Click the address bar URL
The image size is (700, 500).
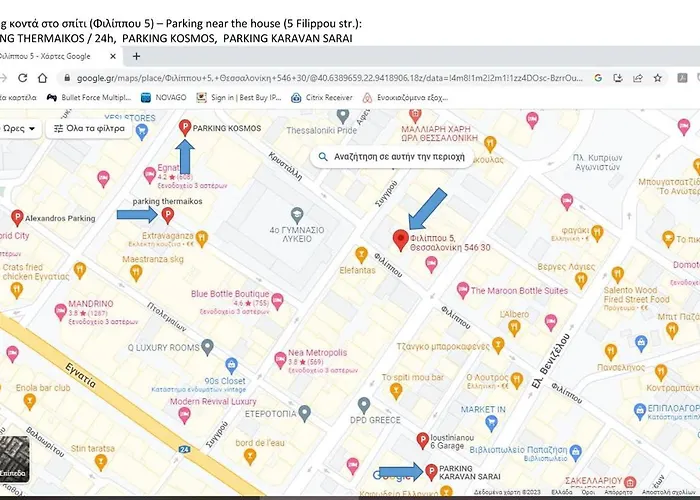tap(329, 78)
